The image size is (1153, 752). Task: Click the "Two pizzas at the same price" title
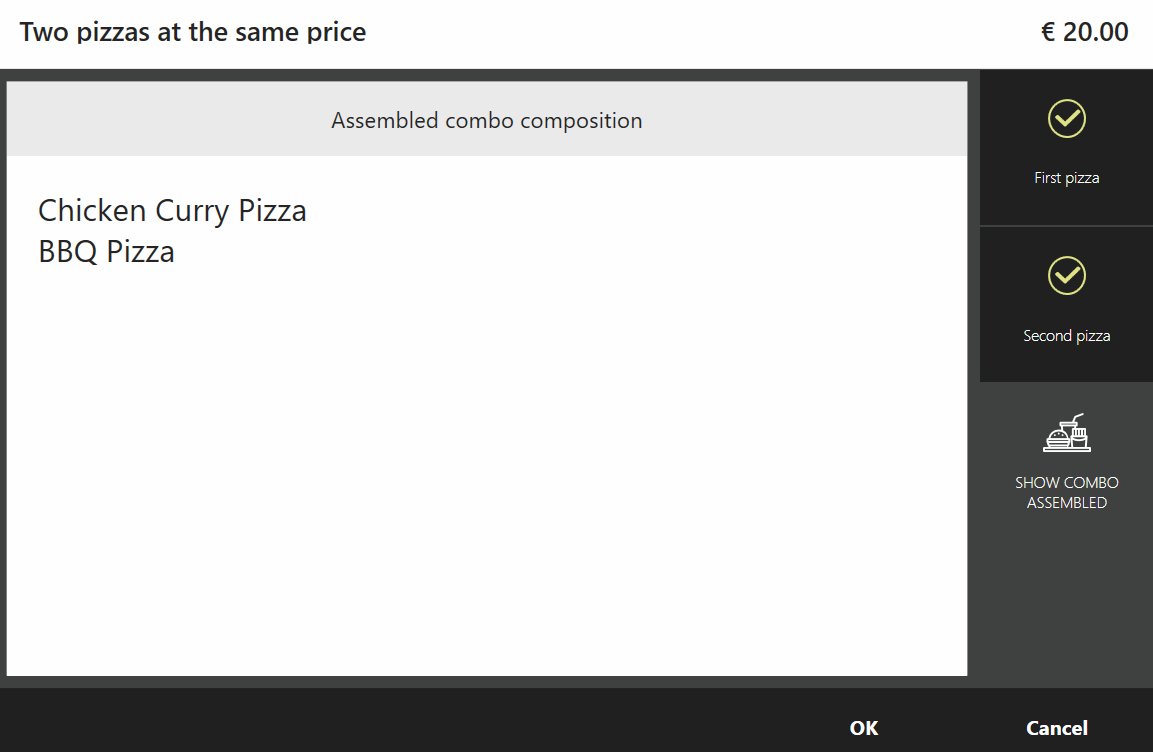(x=193, y=32)
